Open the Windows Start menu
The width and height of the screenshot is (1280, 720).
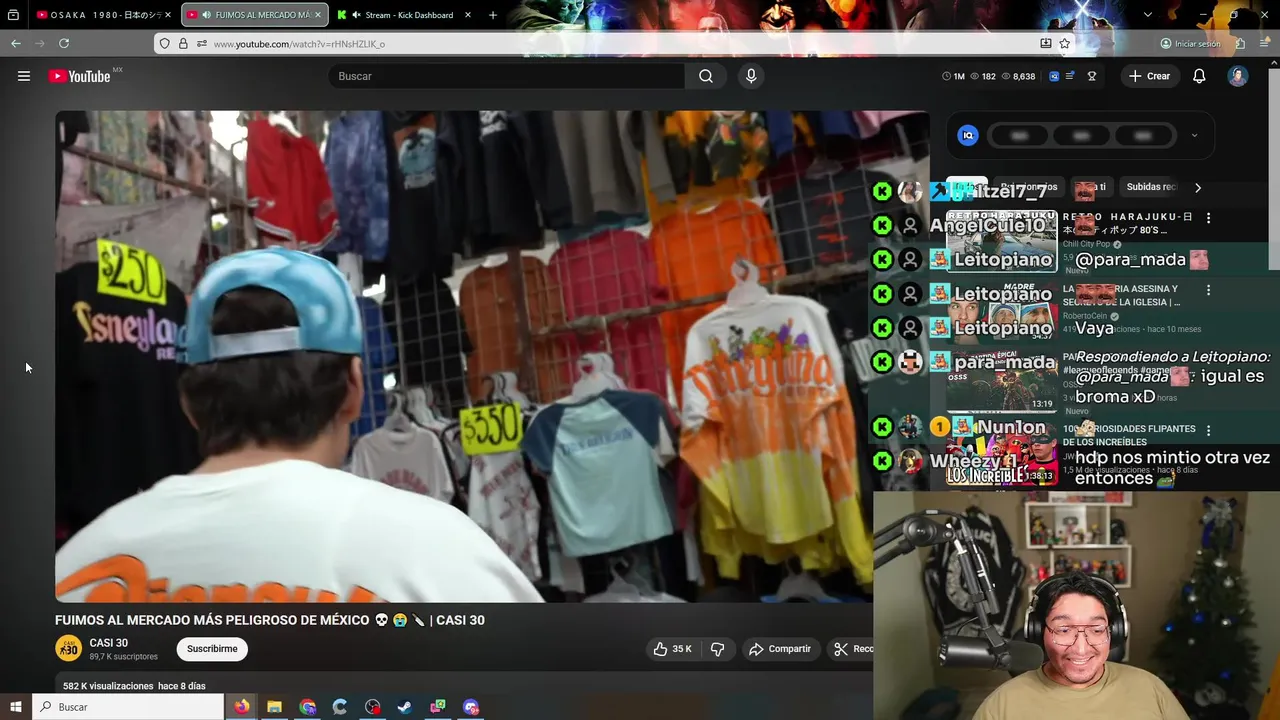coord(15,707)
